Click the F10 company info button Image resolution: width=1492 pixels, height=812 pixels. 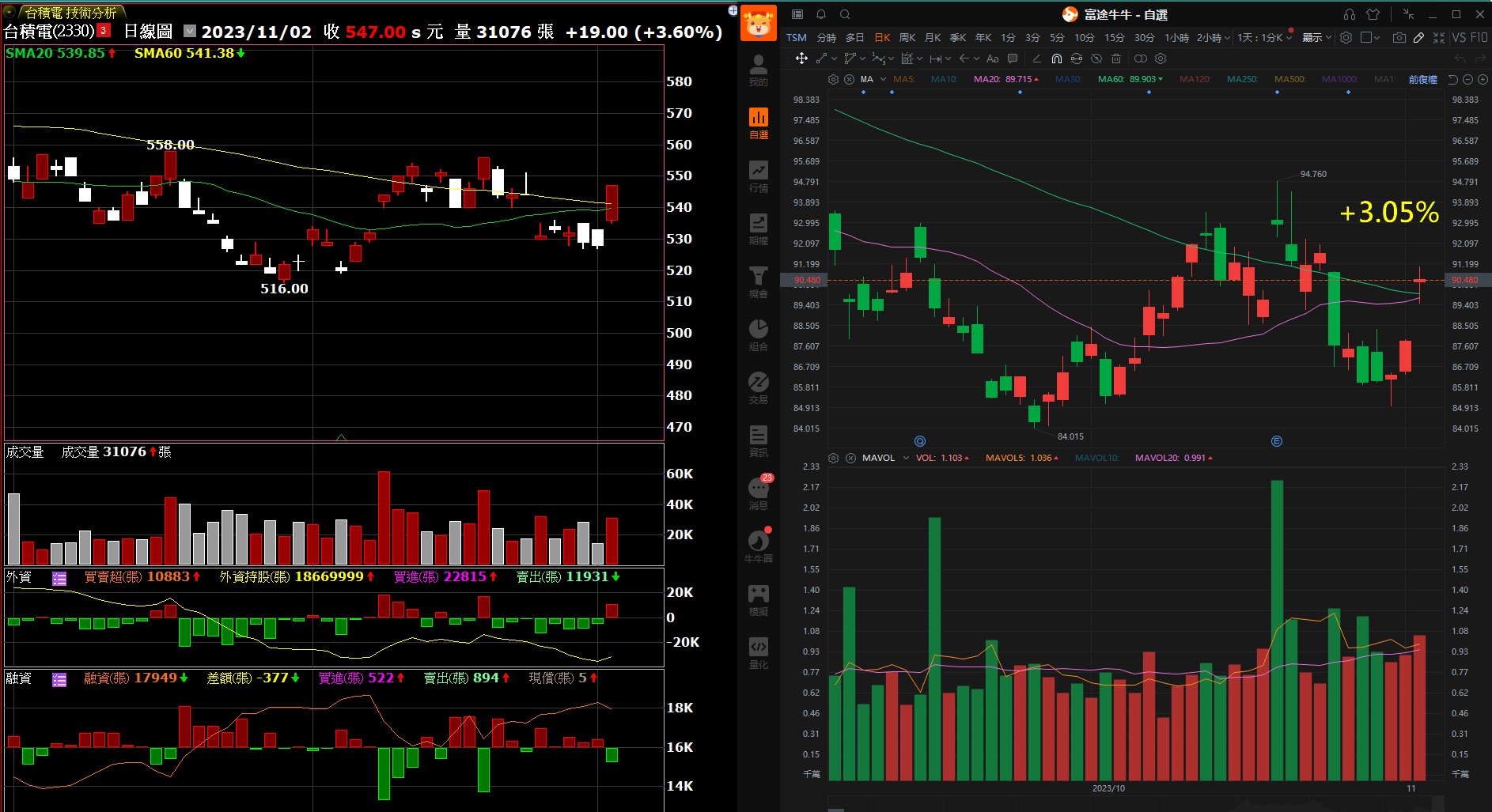point(1479,38)
